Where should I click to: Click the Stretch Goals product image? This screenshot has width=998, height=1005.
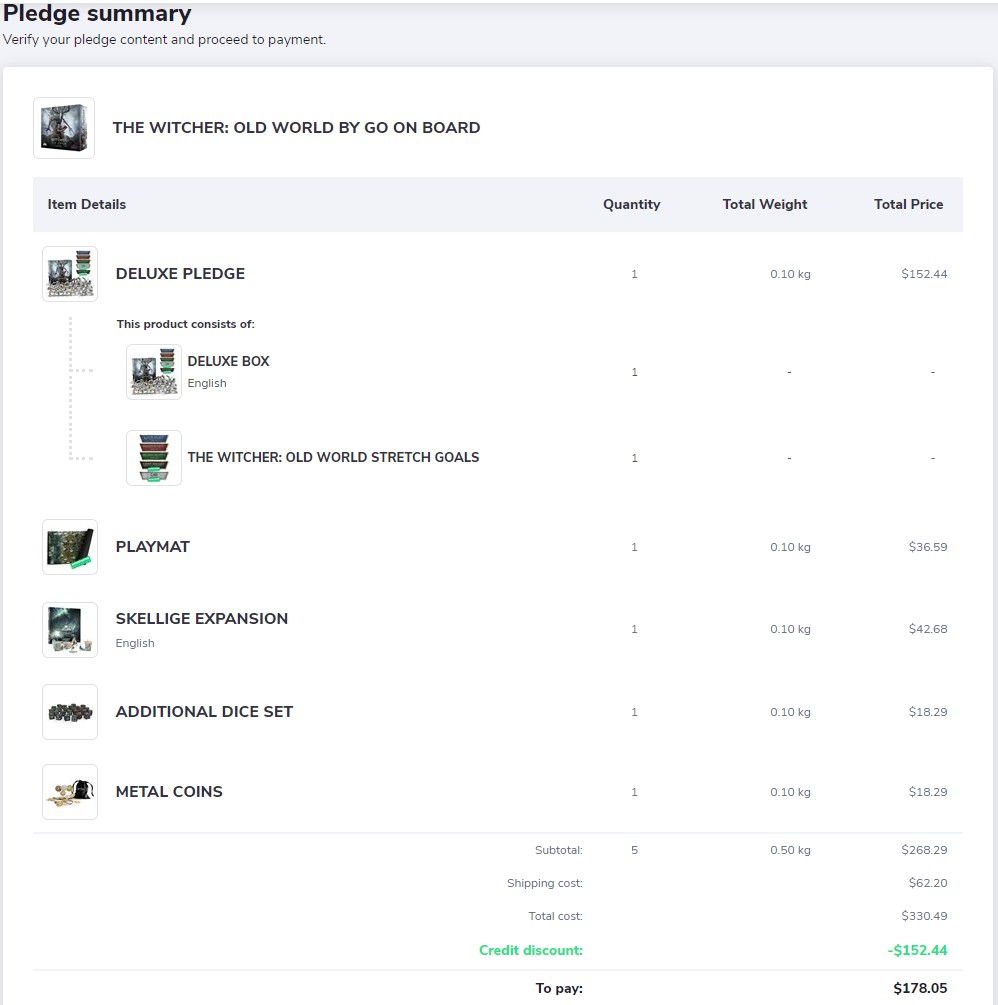point(154,458)
